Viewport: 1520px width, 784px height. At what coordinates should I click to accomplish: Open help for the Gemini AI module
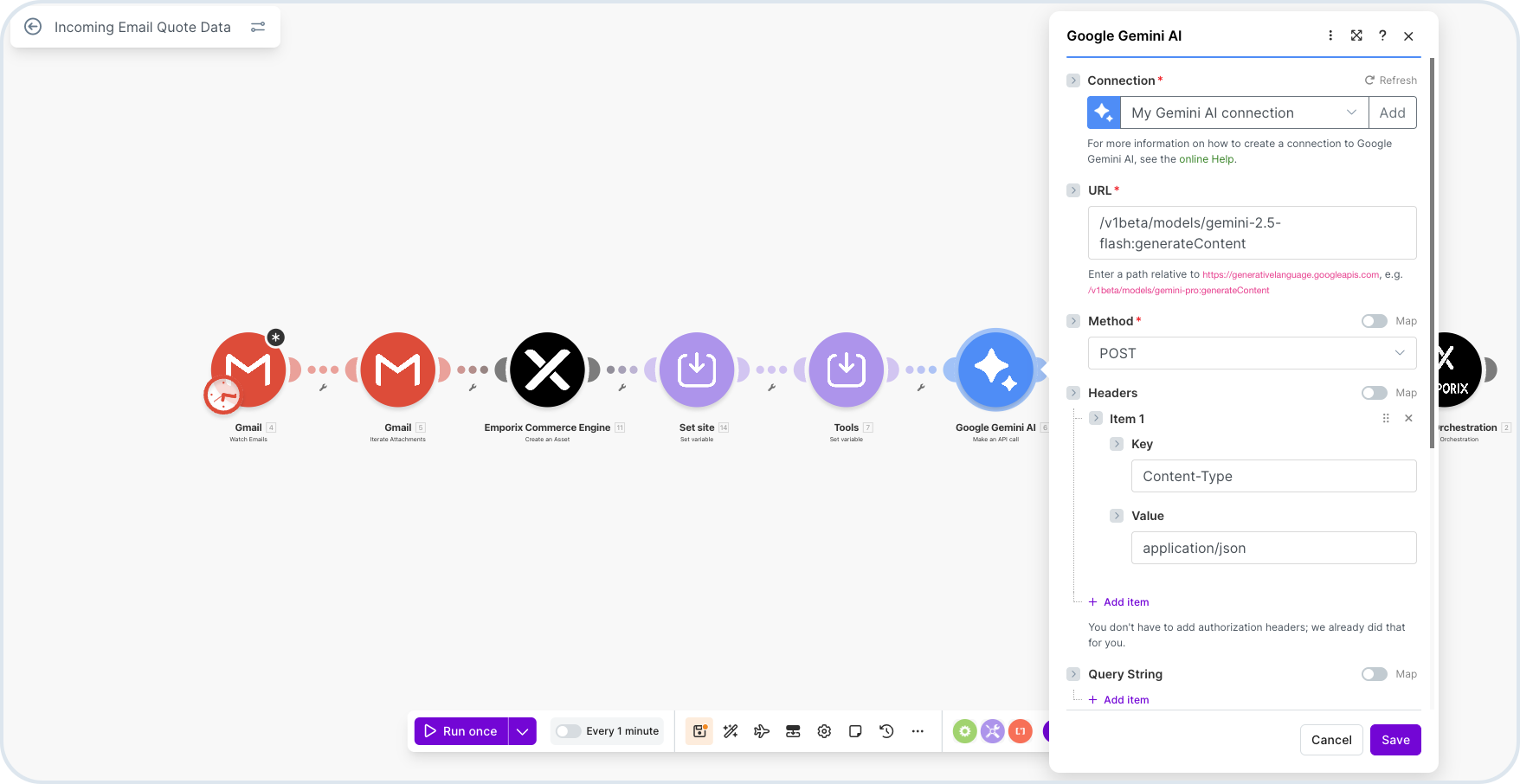(x=1382, y=35)
